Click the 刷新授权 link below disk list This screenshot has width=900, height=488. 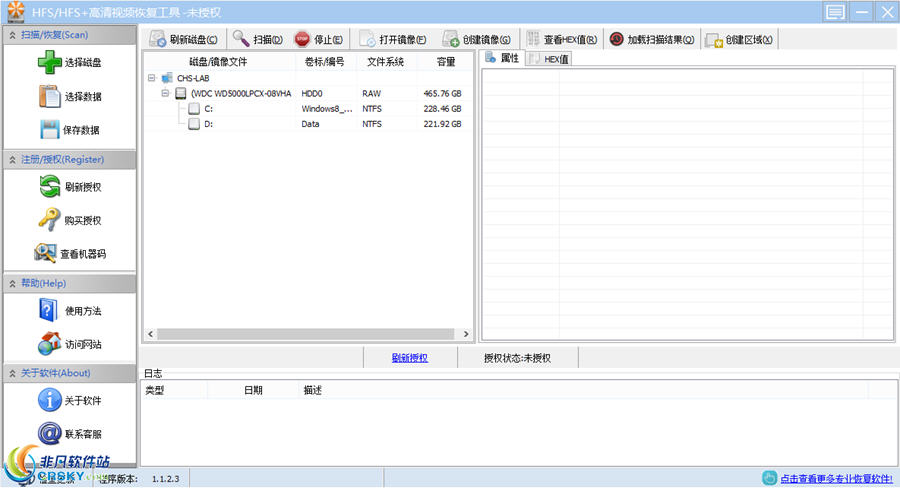409,358
